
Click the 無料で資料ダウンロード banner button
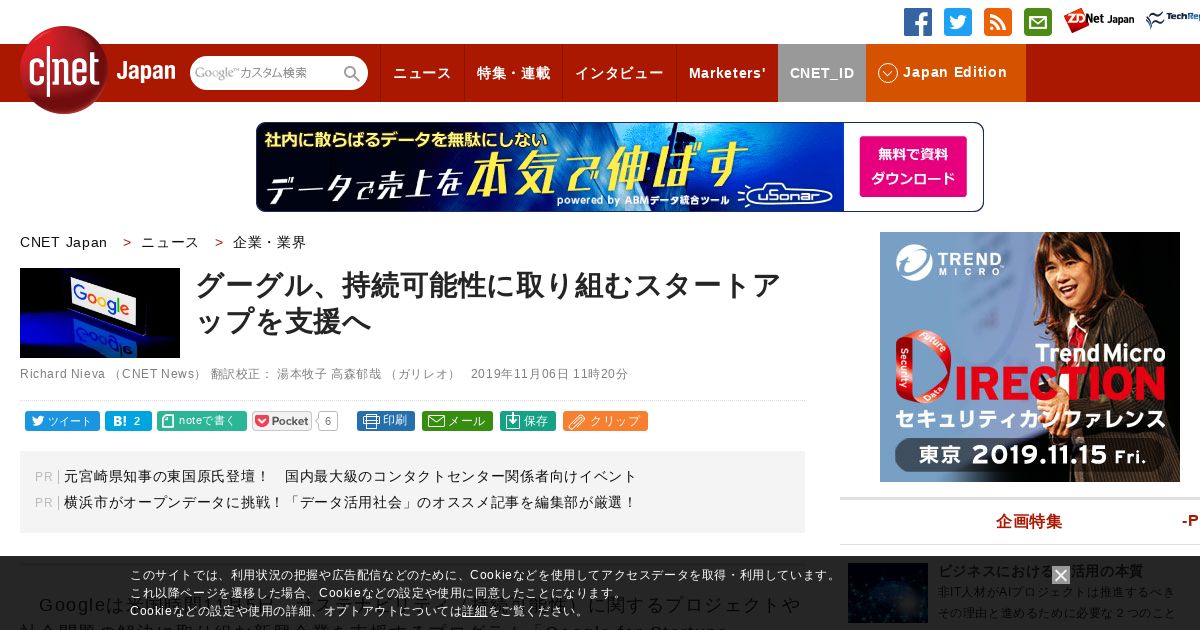click(x=913, y=167)
